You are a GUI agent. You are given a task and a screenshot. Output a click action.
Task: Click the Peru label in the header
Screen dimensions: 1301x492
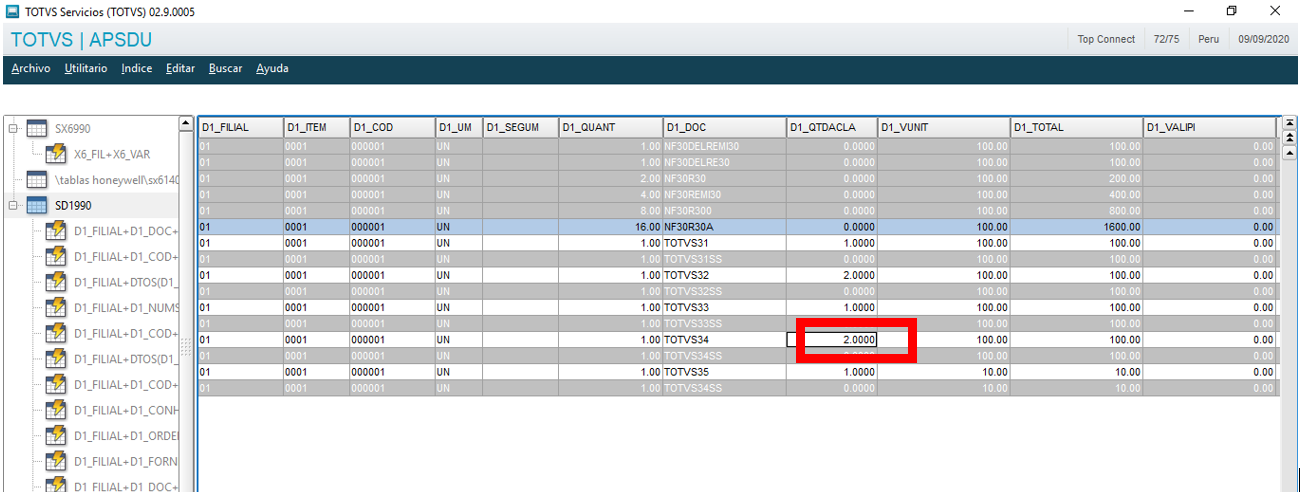click(1209, 39)
